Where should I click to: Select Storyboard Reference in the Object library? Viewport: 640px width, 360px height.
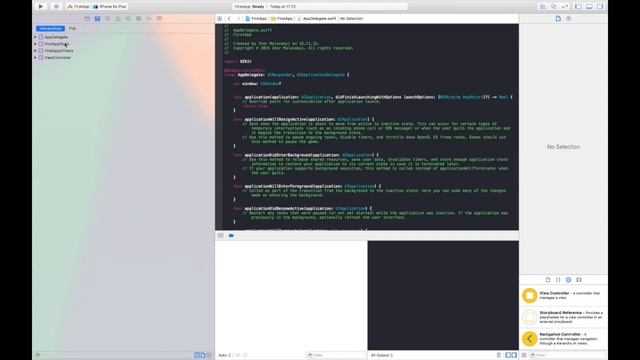[564, 317]
